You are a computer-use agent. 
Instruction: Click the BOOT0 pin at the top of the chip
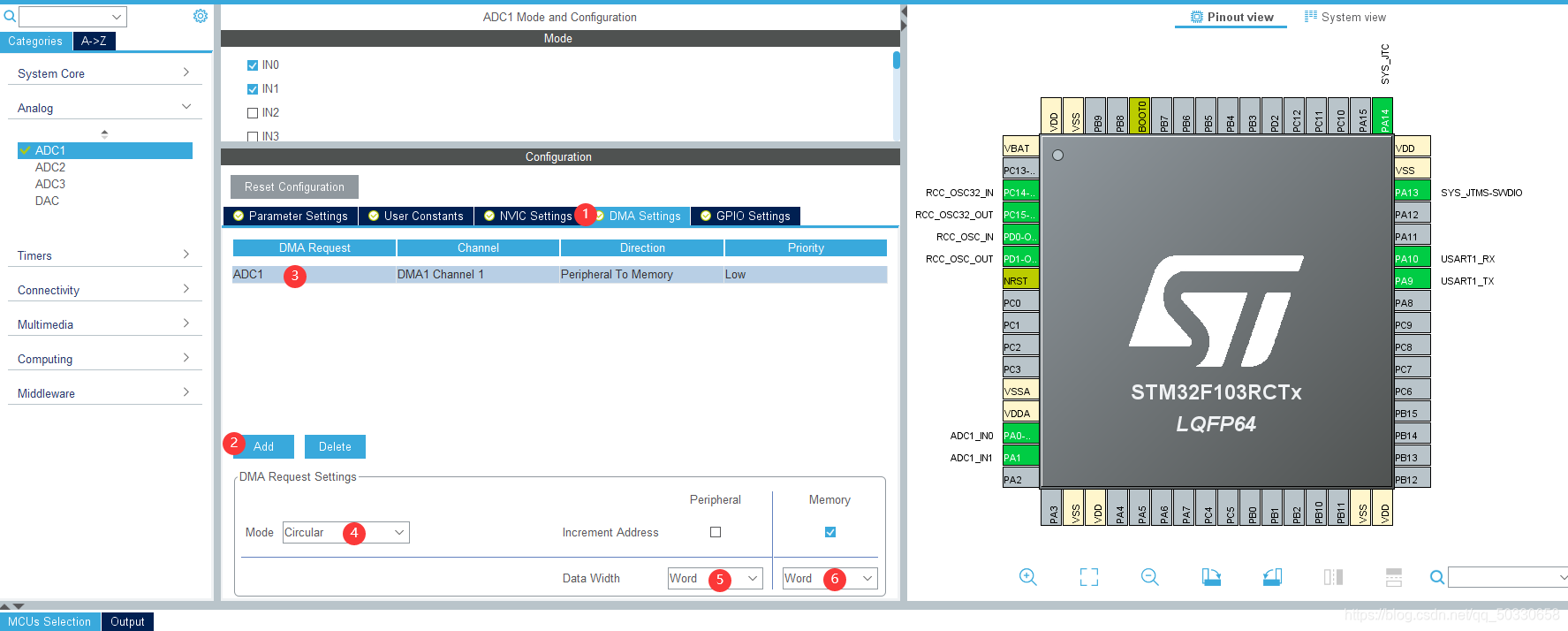(1140, 116)
